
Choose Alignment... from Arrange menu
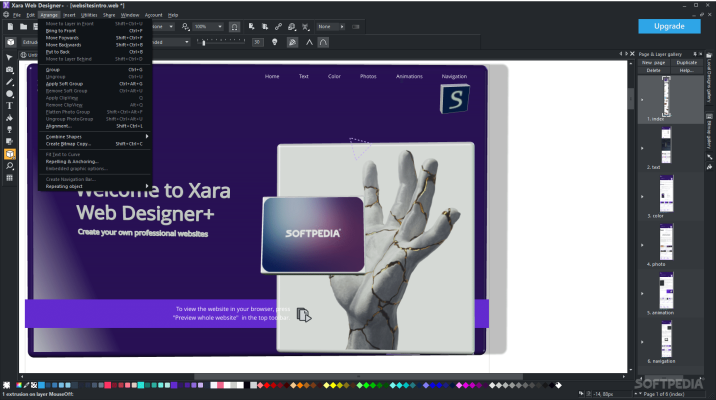[95, 126]
